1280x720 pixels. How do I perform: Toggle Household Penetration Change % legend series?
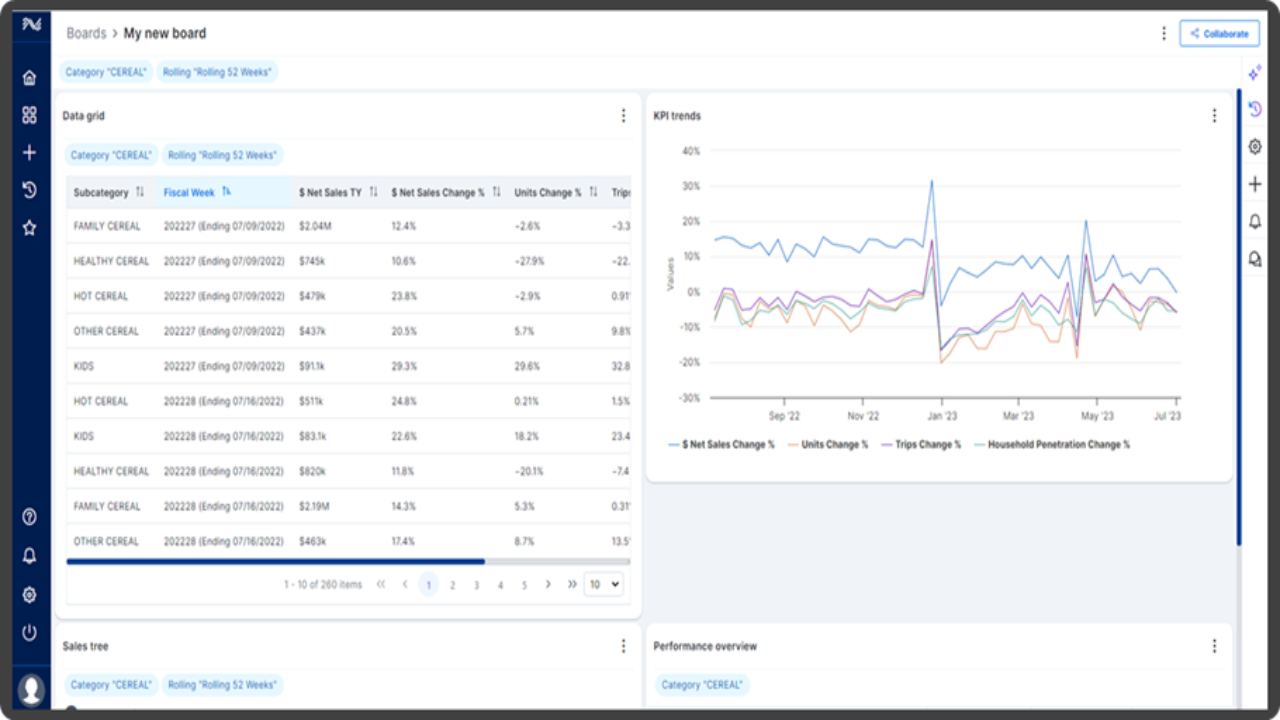click(x=1051, y=444)
